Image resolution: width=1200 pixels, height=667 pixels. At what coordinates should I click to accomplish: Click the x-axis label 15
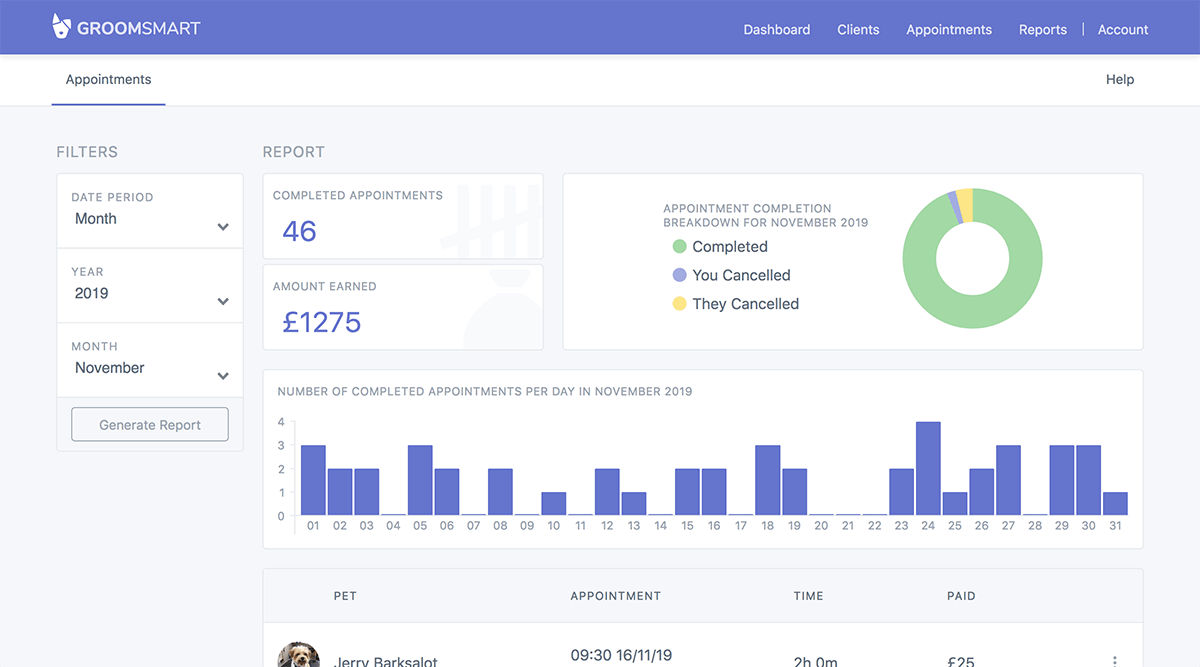(687, 526)
